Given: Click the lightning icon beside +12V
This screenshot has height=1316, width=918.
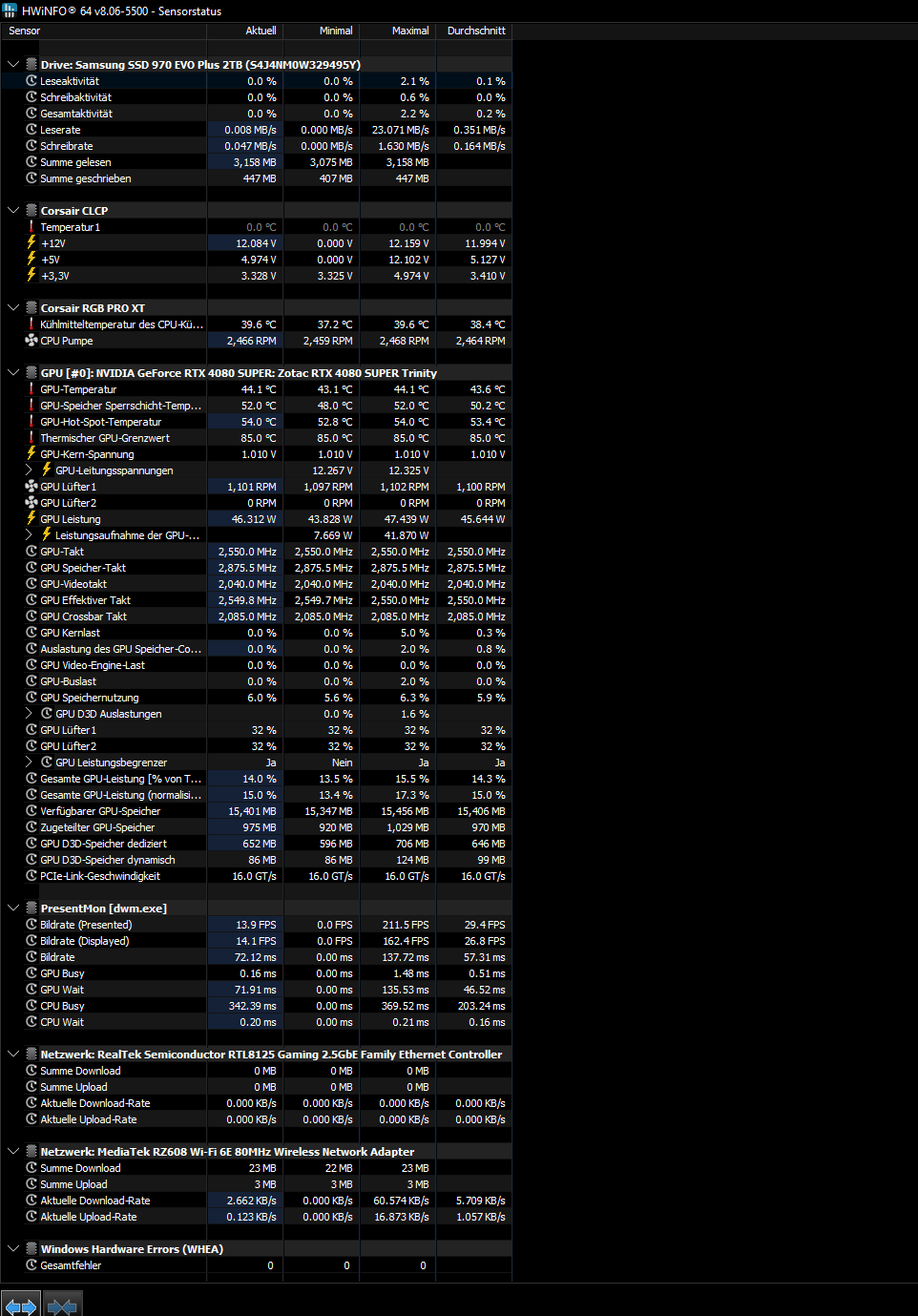Looking at the screenshot, I should [x=31, y=243].
